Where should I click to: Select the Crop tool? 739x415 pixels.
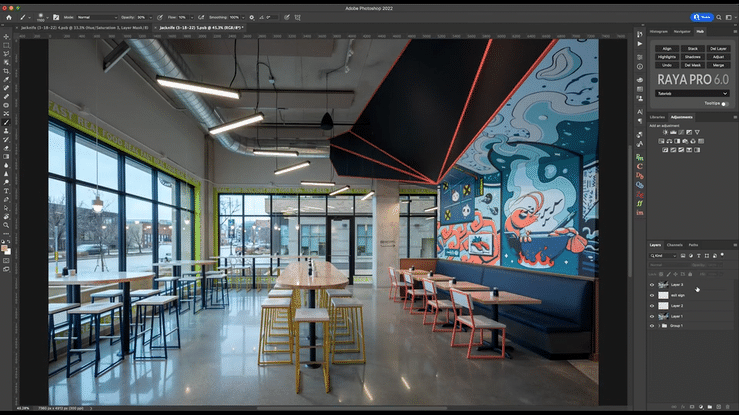tap(6, 71)
